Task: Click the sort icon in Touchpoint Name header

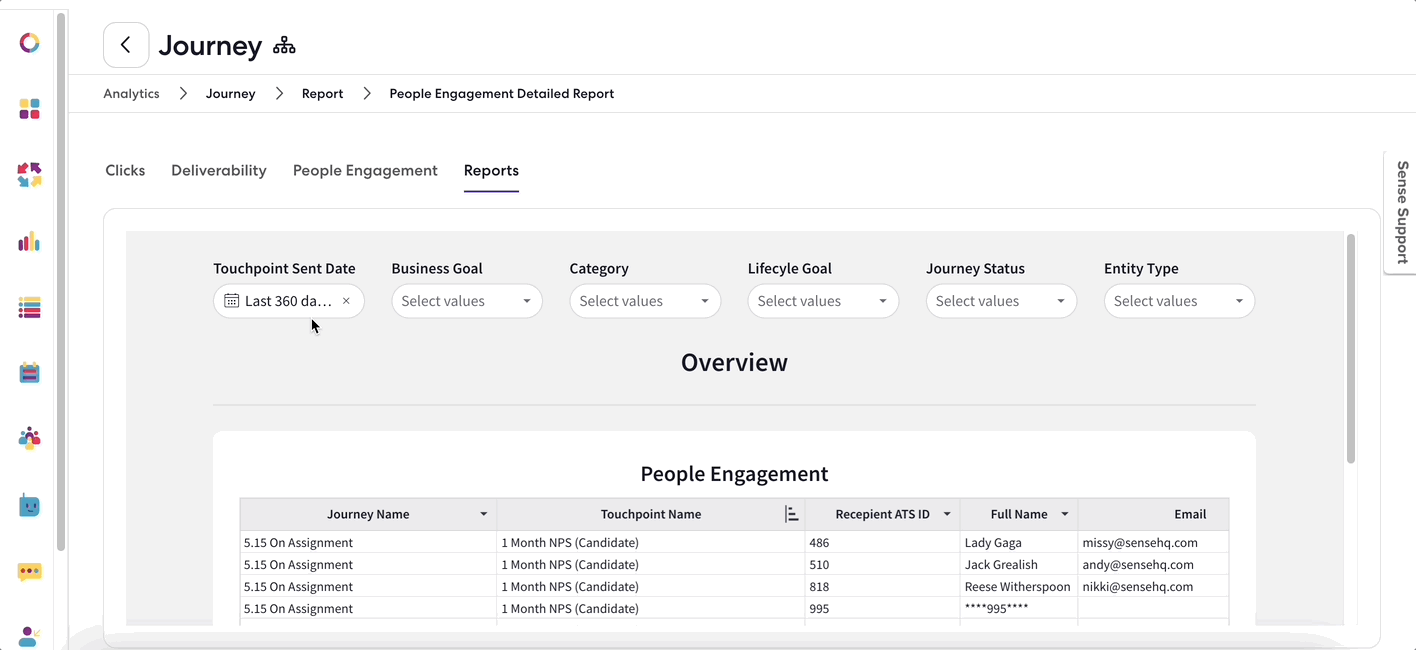Action: (x=792, y=514)
